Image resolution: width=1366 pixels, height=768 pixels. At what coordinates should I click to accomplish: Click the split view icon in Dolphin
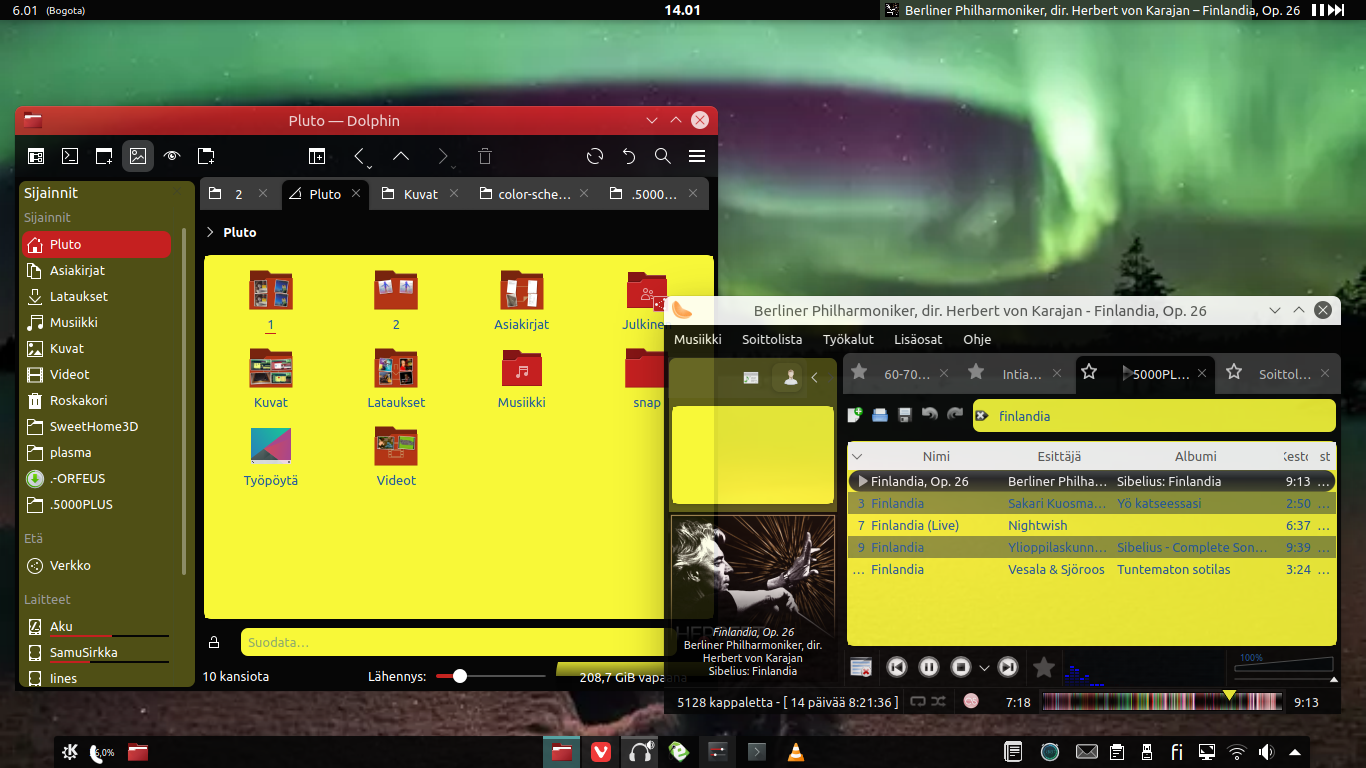(x=317, y=156)
